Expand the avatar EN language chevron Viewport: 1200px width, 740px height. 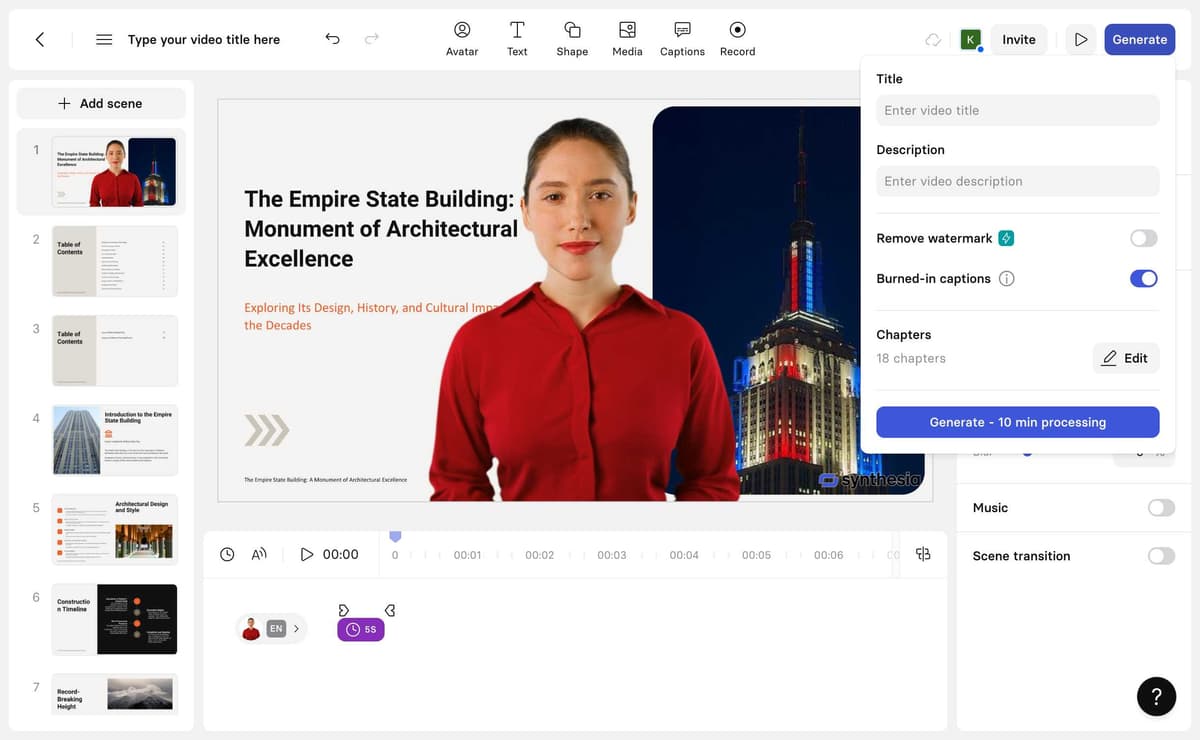296,629
